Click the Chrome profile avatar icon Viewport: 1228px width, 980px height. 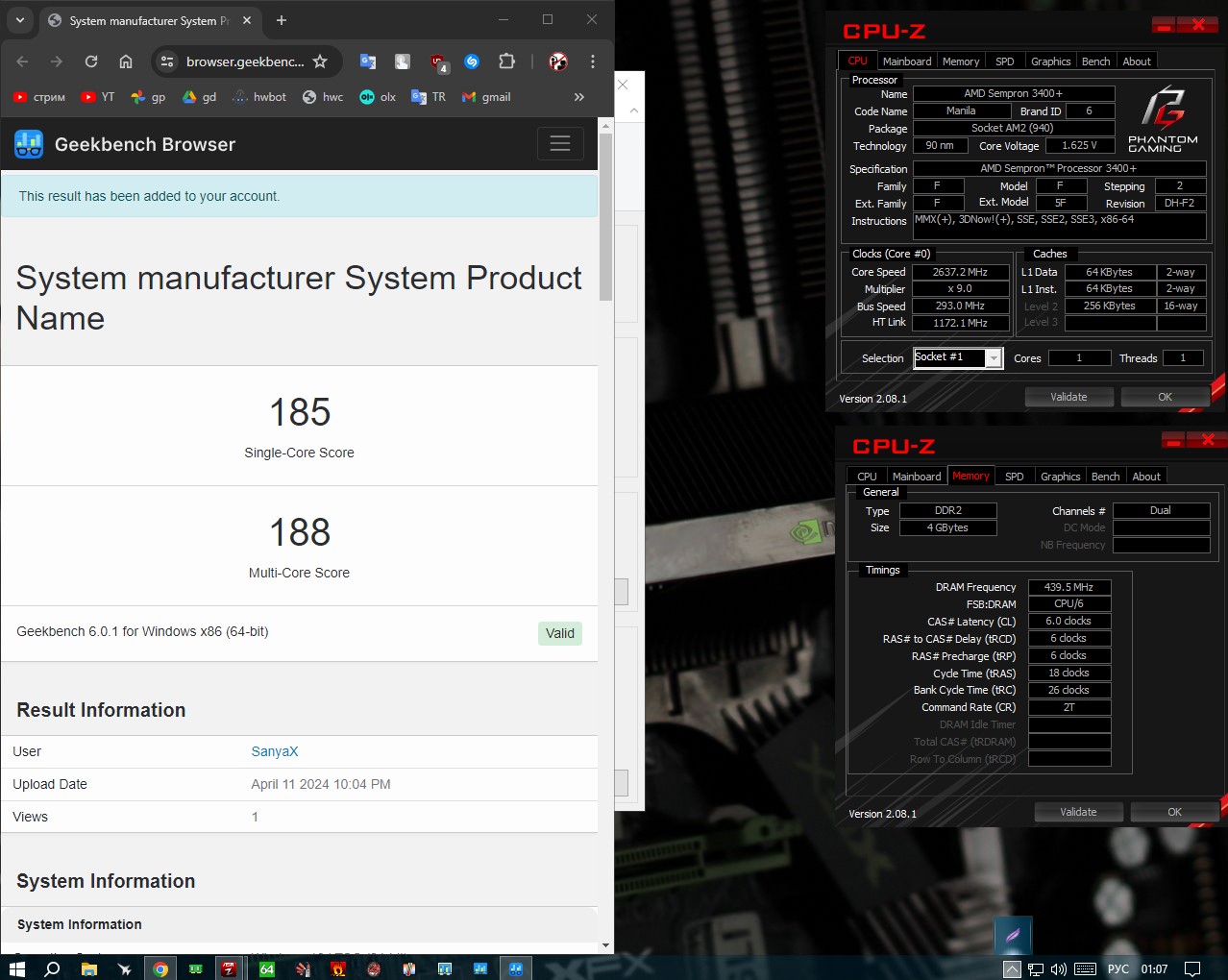pos(558,61)
